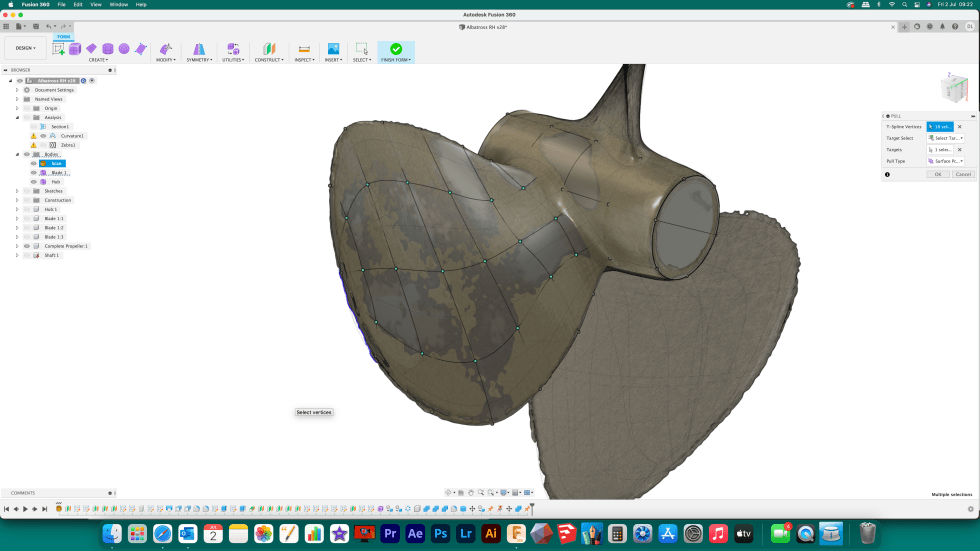
Task: Click the timeline play button
Action: (25, 509)
